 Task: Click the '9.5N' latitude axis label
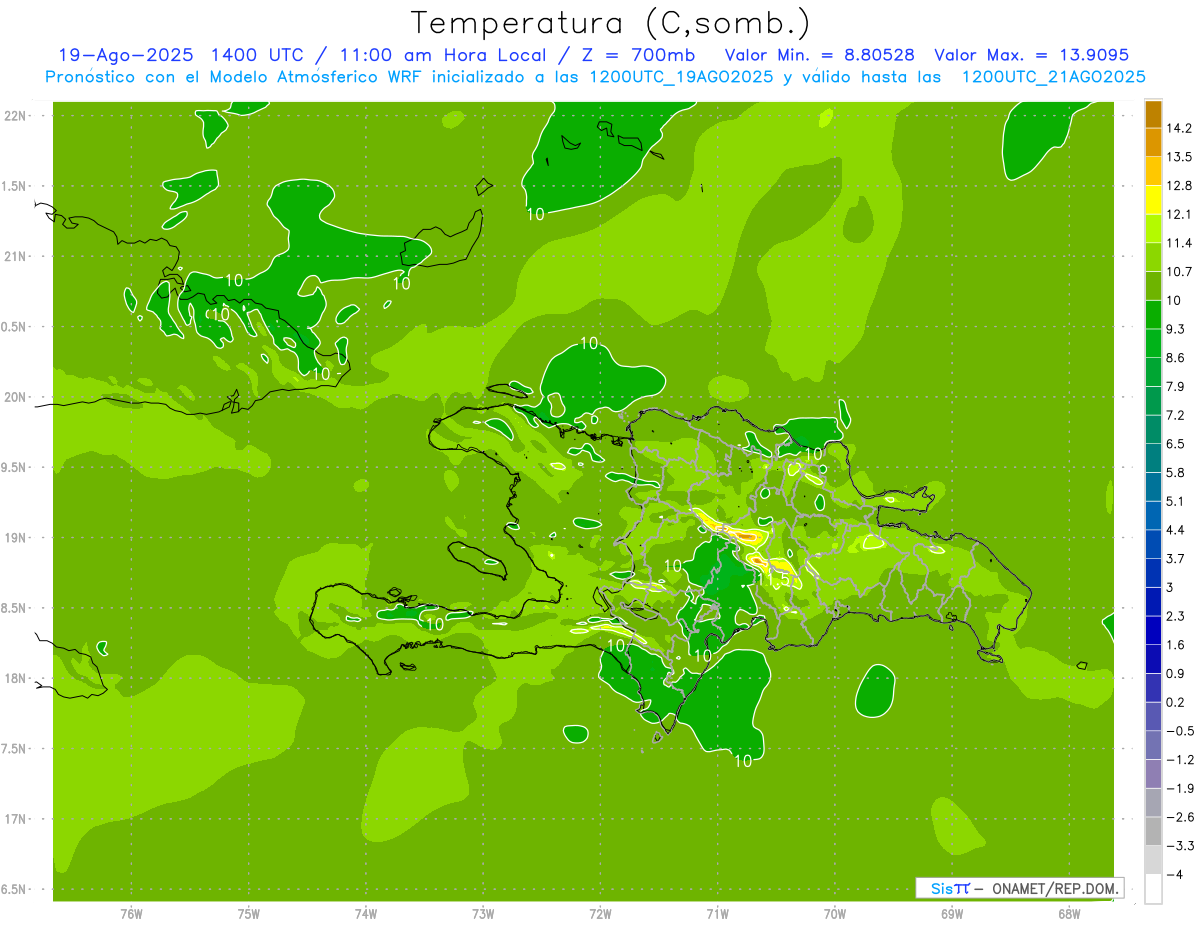[x=14, y=467]
